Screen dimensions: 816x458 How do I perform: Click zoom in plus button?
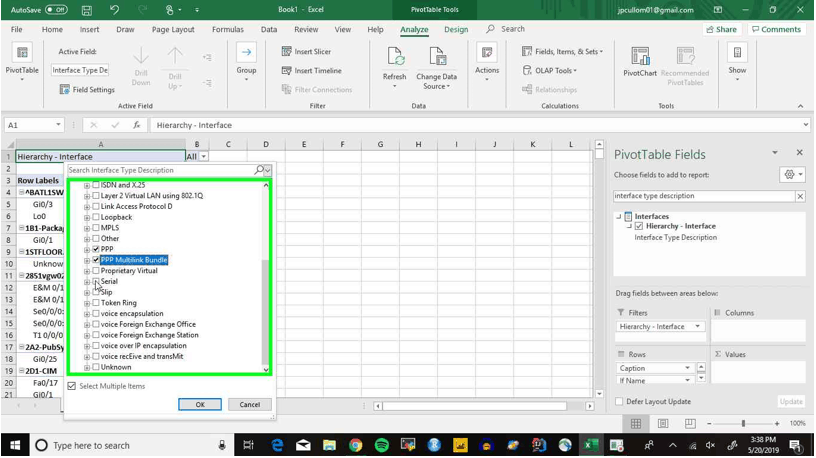pyautogui.click(x=777, y=424)
